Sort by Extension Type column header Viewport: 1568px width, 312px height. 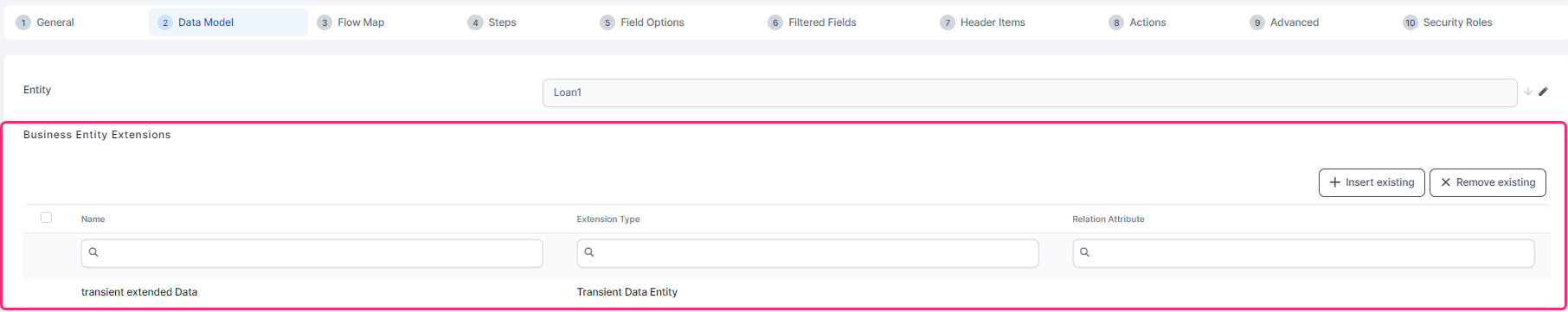click(x=608, y=220)
